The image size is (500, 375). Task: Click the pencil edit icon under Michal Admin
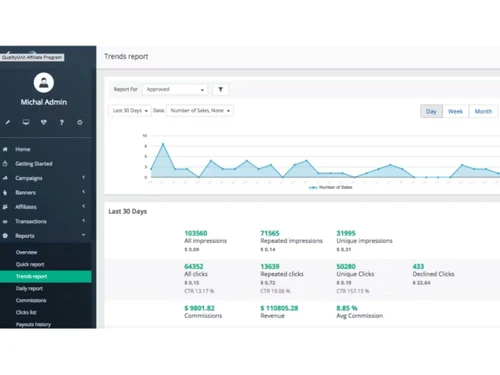8,122
